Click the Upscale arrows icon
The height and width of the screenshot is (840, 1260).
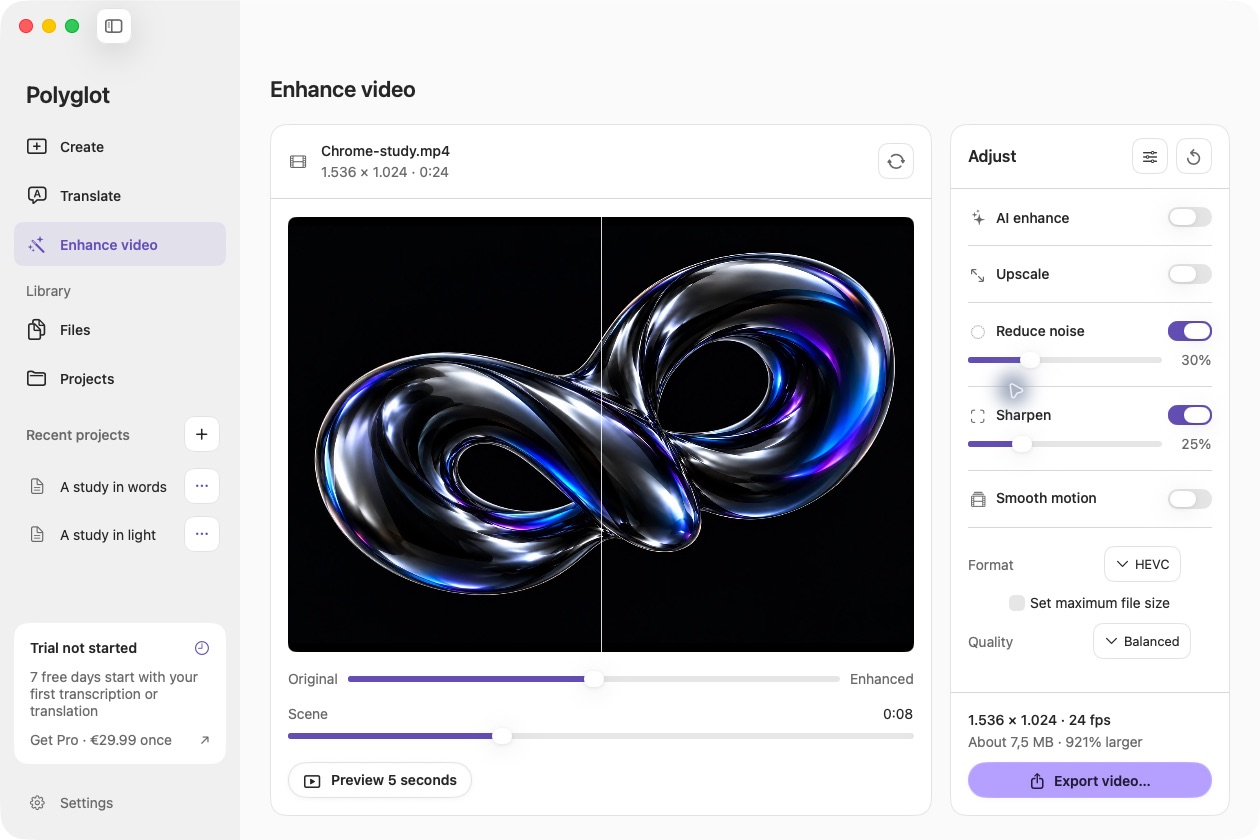(978, 274)
